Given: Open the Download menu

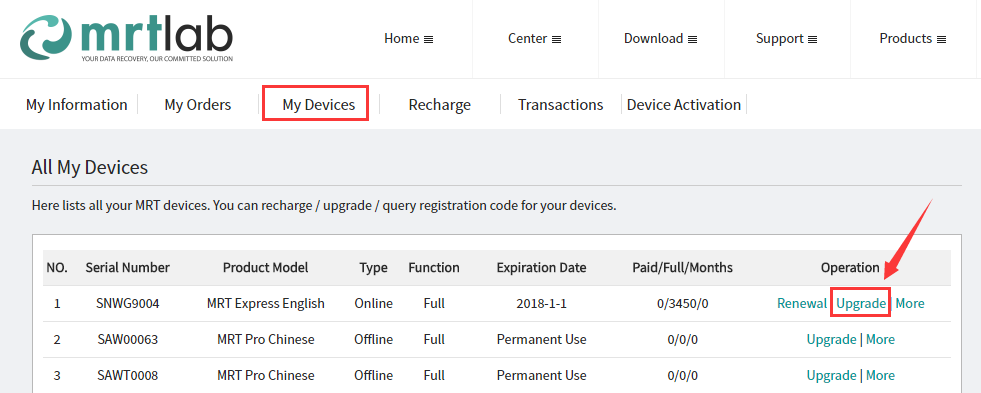Looking at the screenshot, I should (x=661, y=39).
